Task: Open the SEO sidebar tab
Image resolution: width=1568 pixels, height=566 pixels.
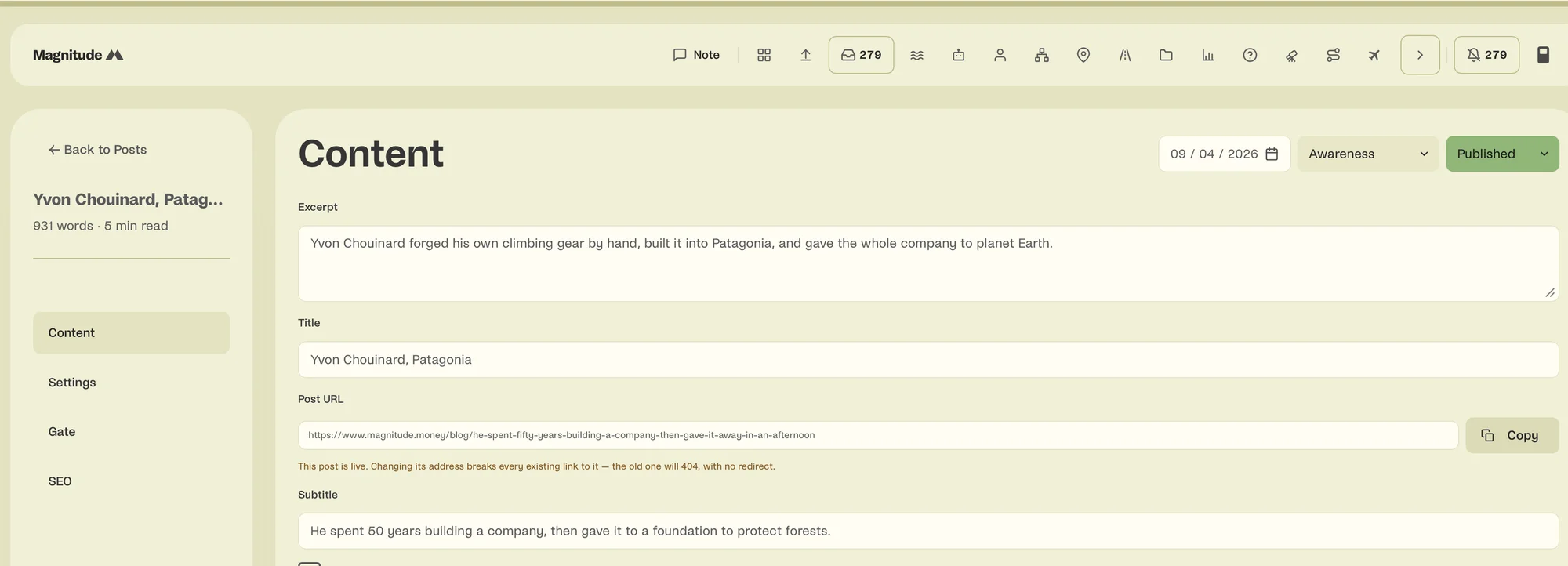Action: click(x=131, y=481)
